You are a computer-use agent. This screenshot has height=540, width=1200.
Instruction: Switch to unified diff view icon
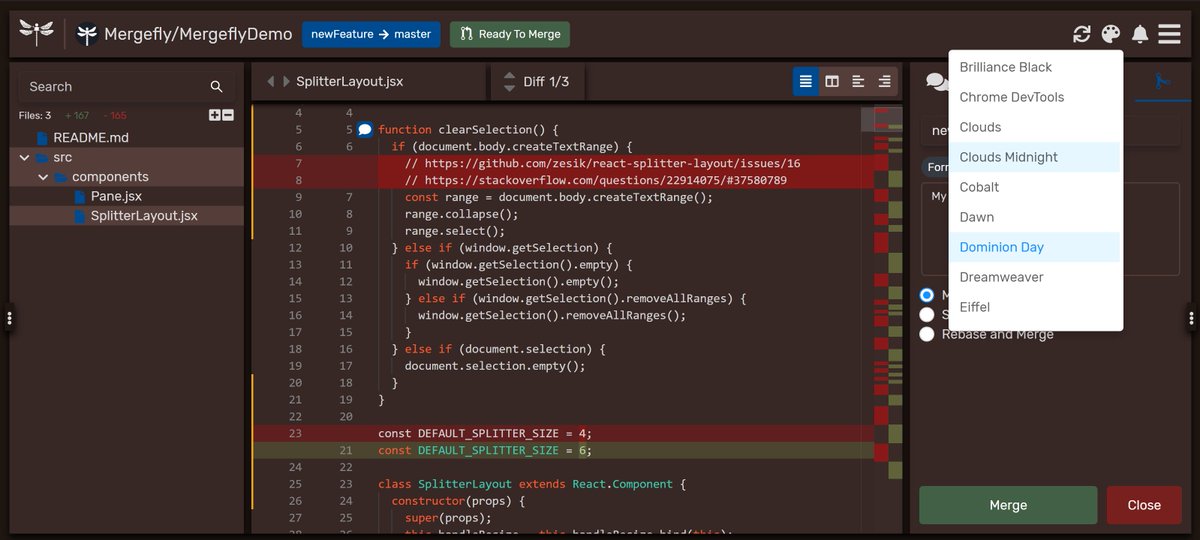click(x=806, y=81)
